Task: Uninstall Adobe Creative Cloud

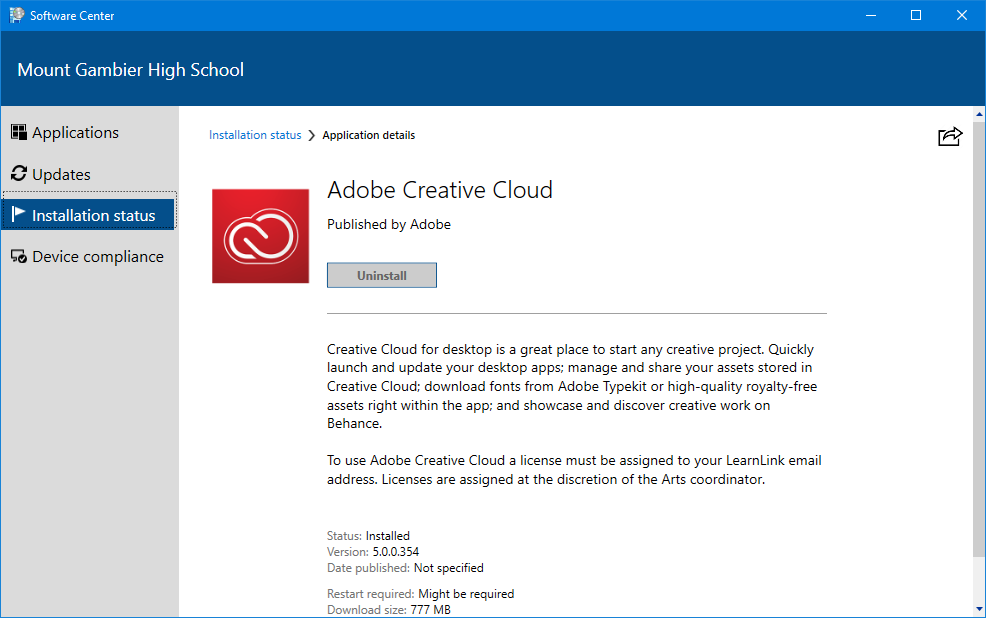Action: 382,275
